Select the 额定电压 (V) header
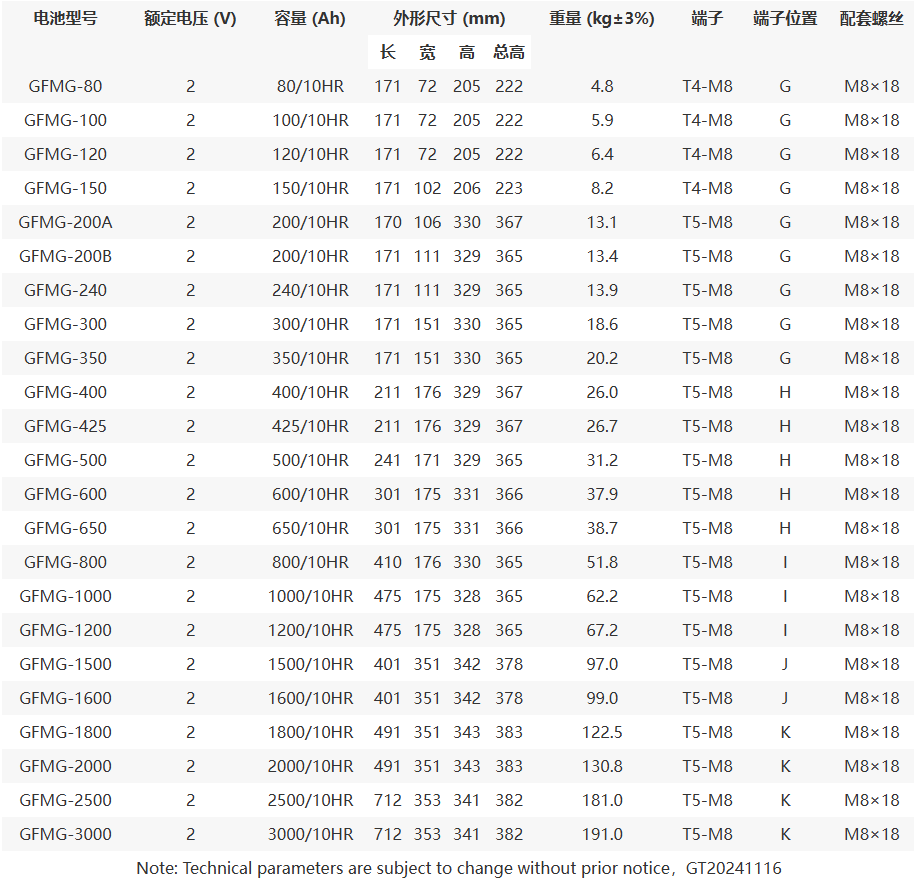914x878 pixels. [190, 19]
